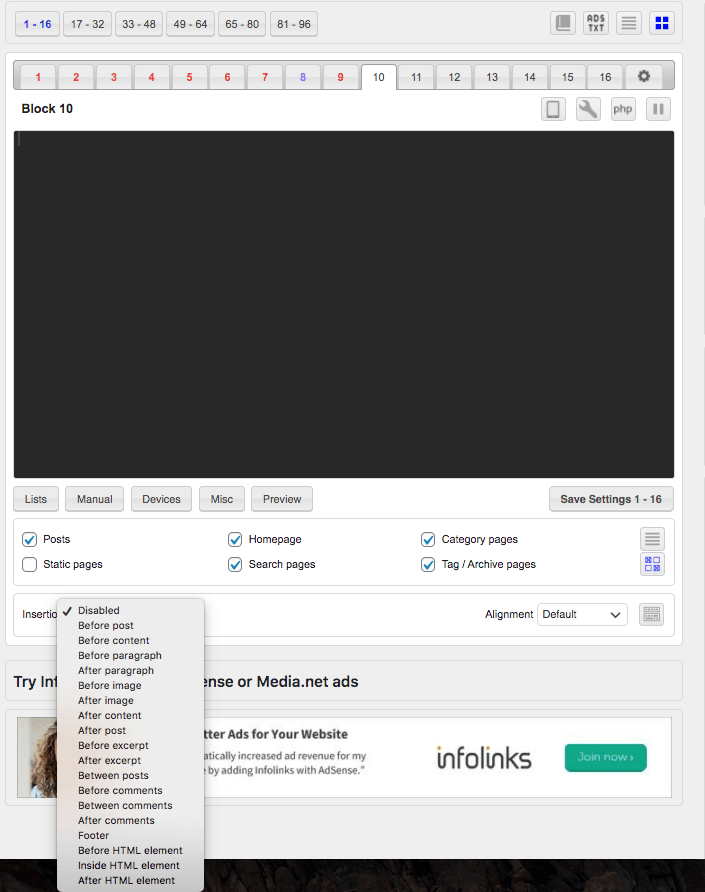Select After comments option

pos(130,820)
